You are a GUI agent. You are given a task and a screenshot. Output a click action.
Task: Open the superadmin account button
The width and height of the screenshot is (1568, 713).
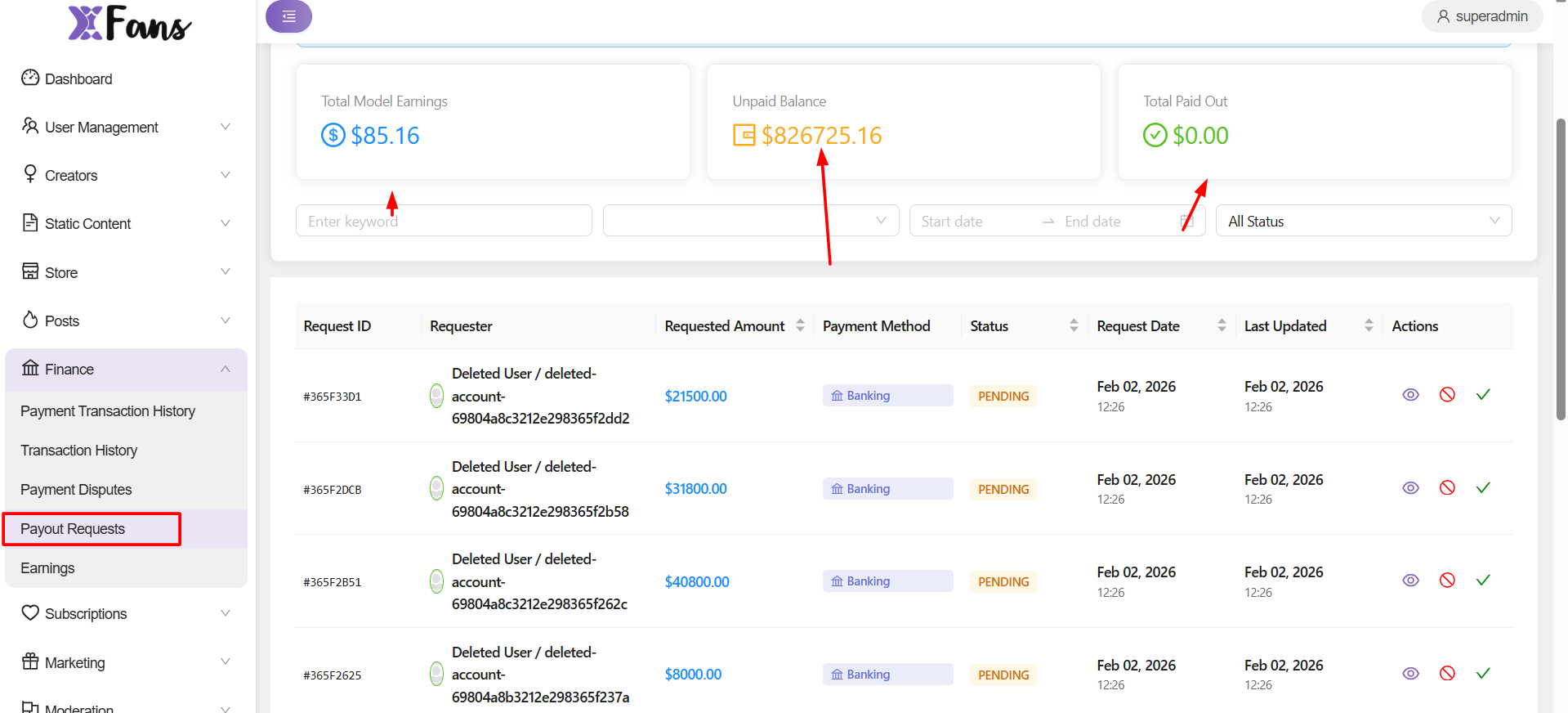[x=1481, y=16]
